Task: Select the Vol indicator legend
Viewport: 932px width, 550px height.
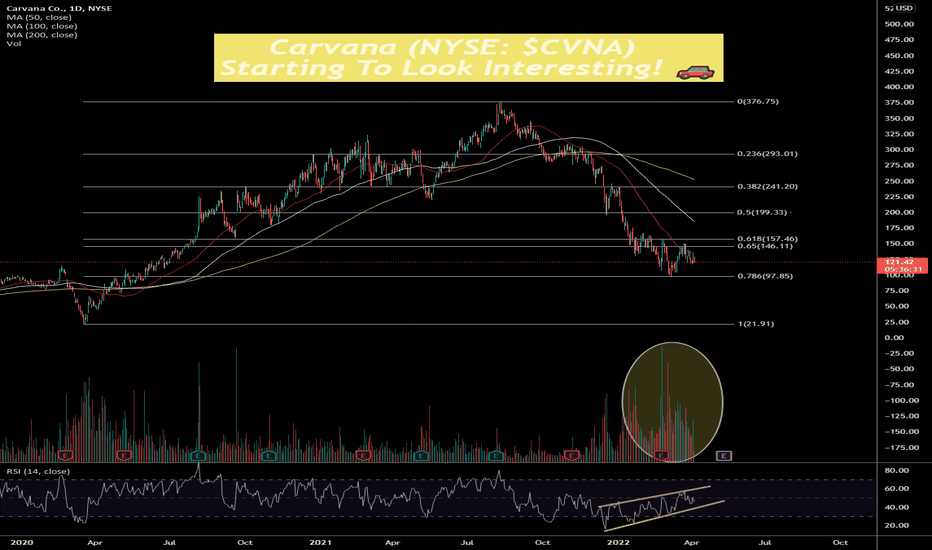Action: click(x=14, y=44)
